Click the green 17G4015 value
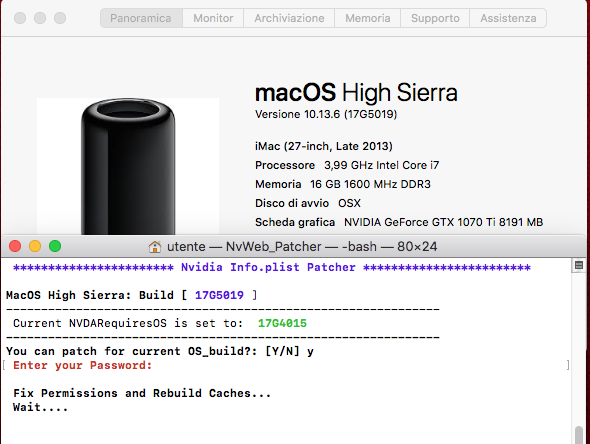 [282, 323]
